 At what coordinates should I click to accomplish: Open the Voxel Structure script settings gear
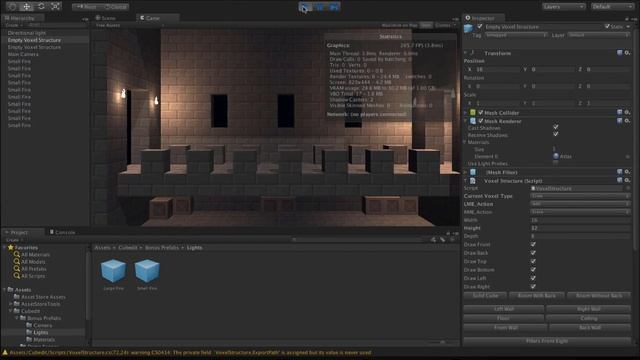point(627,180)
